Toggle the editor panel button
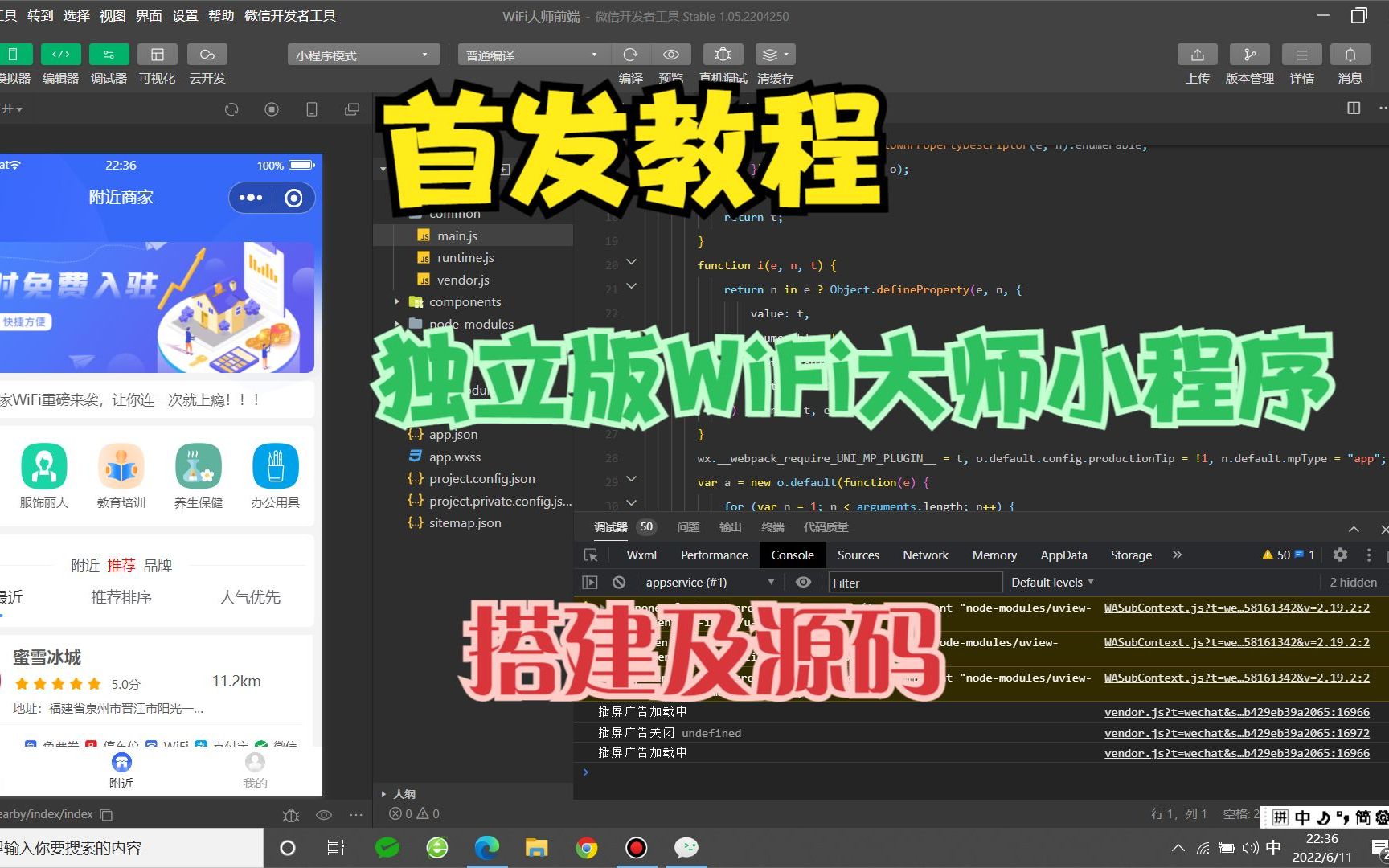Image resolution: width=1389 pixels, height=868 pixels. point(60,55)
